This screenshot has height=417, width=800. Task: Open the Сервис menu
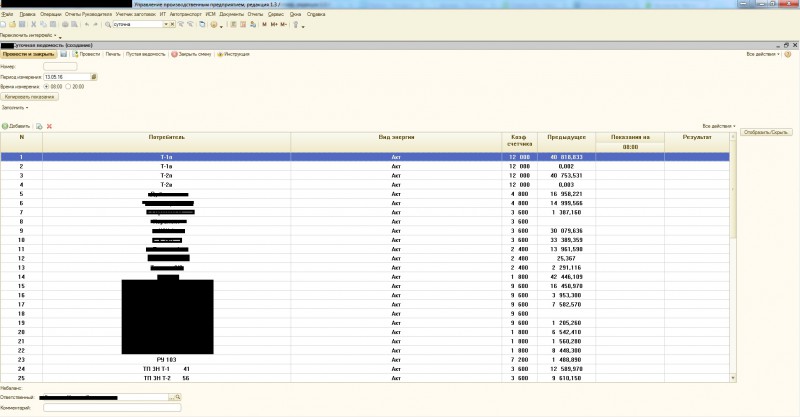[x=276, y=14]
